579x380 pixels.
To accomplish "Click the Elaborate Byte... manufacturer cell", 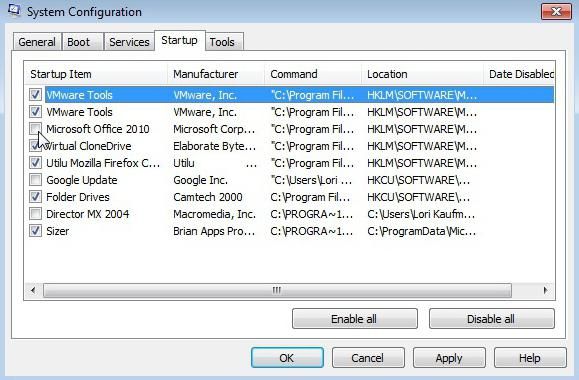I will tap(215, 146).
